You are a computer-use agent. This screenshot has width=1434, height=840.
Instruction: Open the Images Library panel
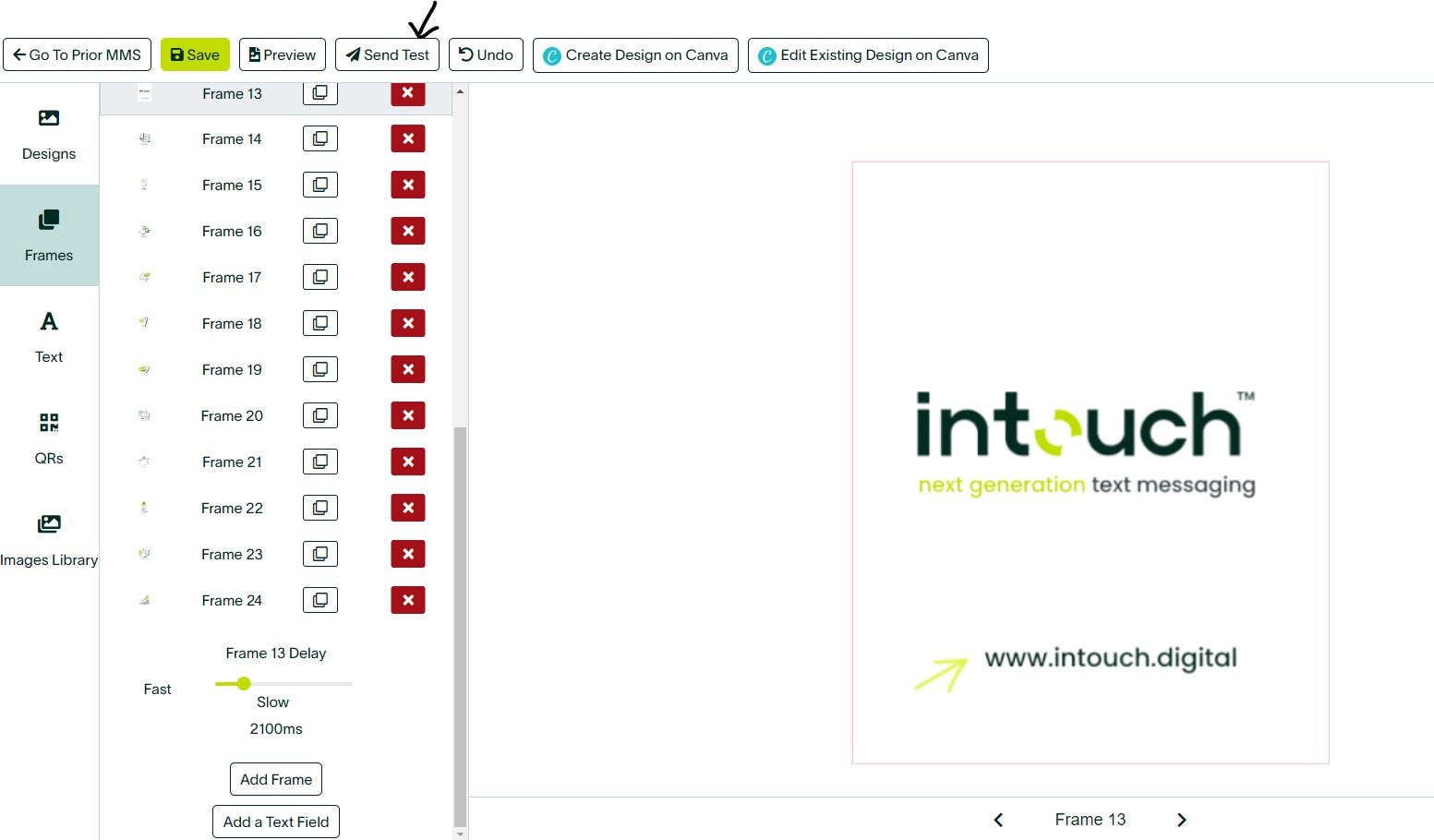coord(49,540)
